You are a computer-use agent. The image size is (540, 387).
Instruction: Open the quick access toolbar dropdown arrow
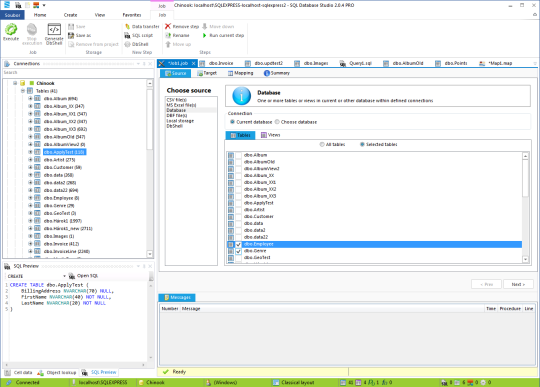coord(44,6)
